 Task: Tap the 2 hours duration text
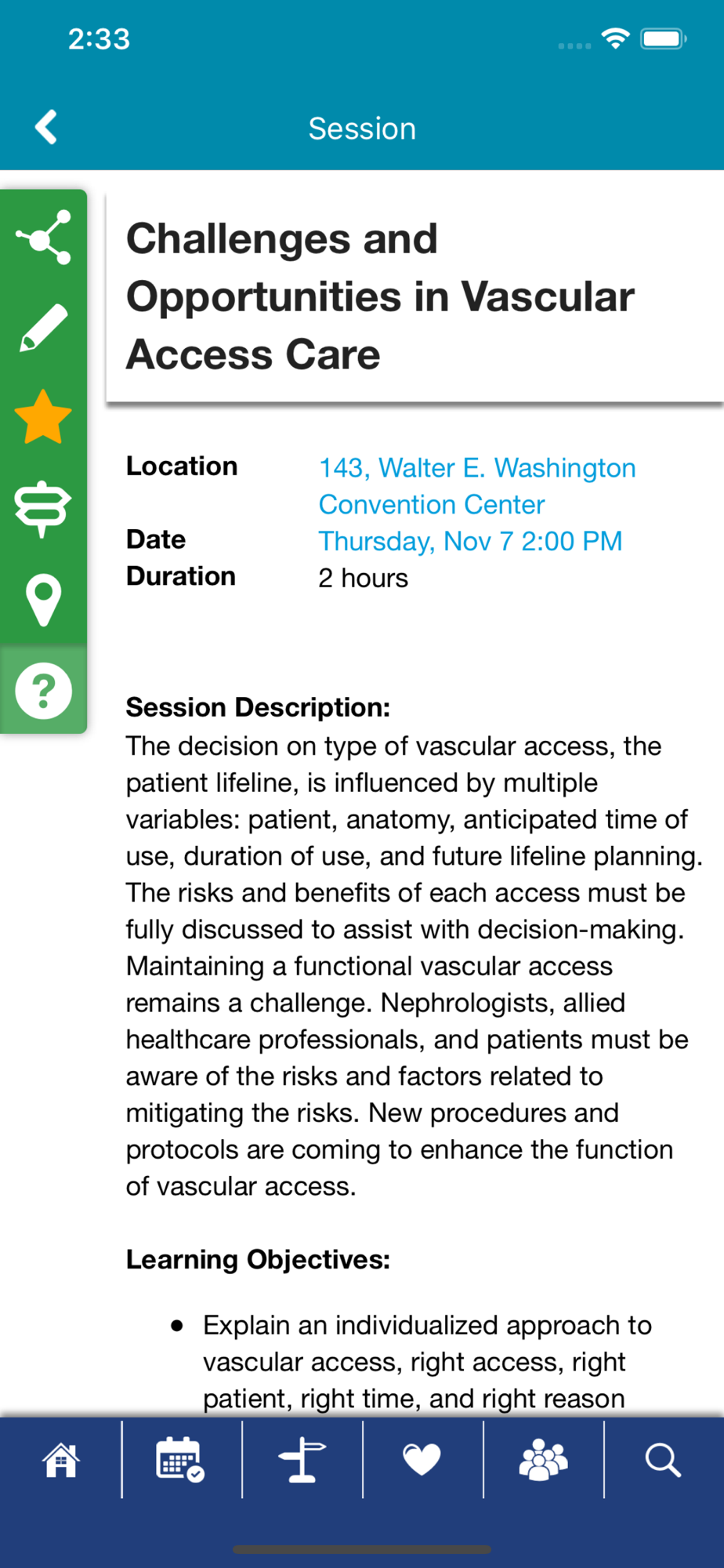[363, 578]
